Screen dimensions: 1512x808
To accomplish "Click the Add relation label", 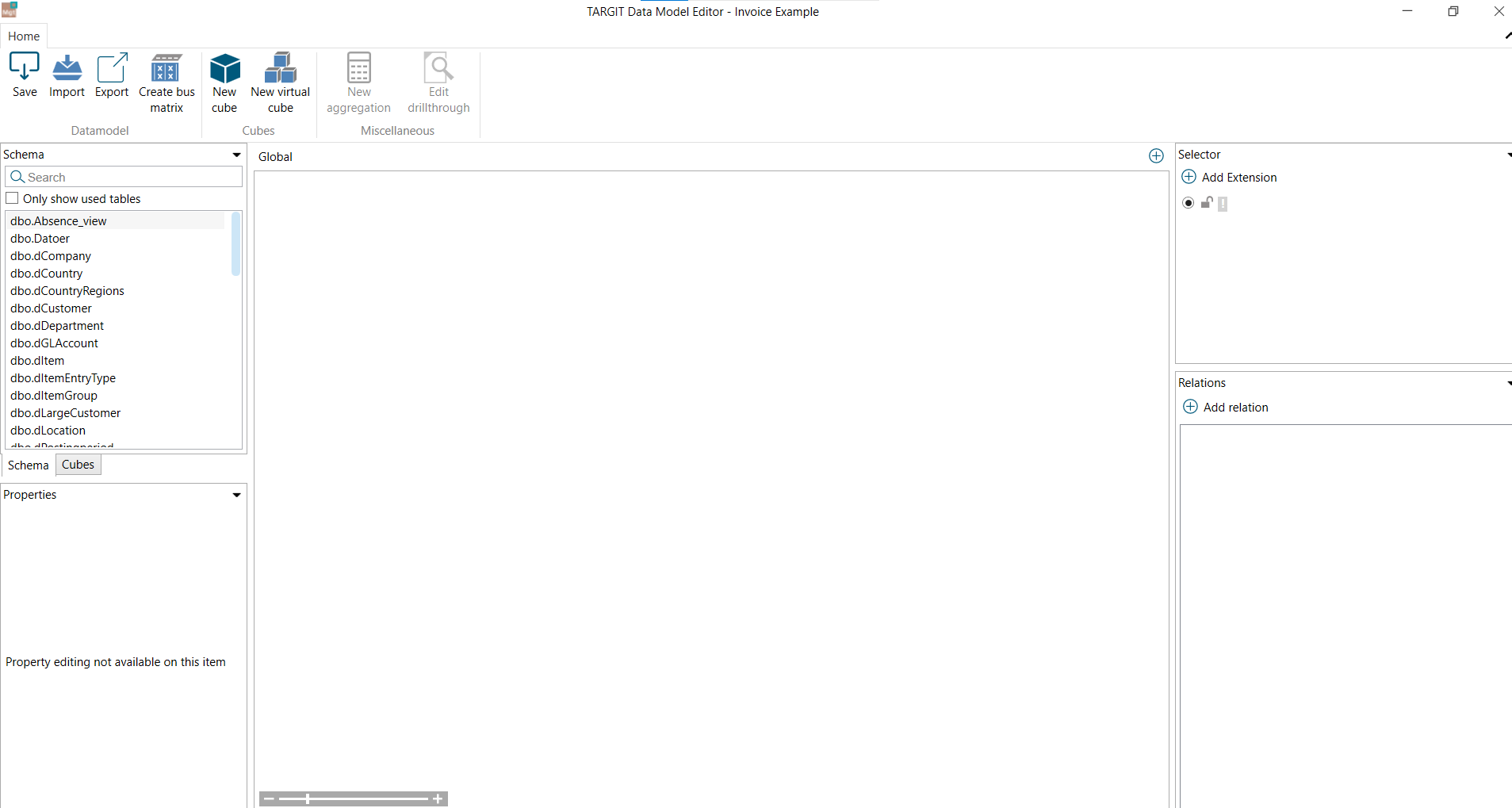I will [1236, 407].
